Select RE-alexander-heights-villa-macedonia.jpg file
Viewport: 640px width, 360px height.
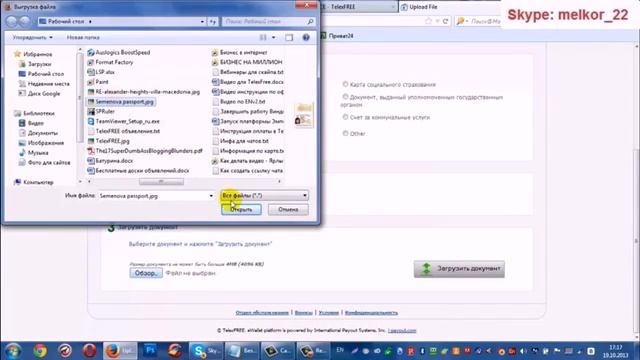click(x=147, y=92)
